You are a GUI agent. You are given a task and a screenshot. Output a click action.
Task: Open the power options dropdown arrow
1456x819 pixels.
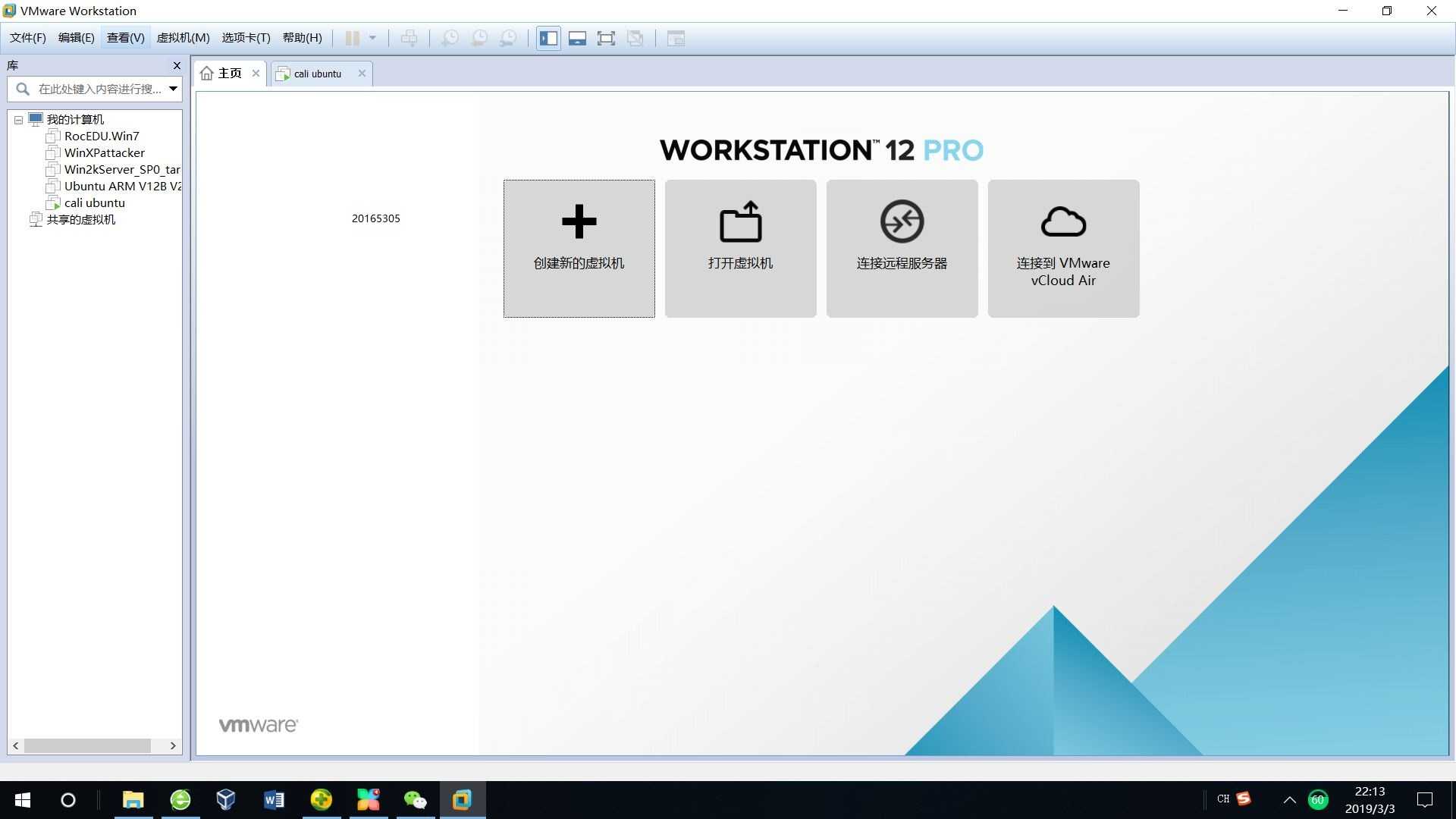372,38
